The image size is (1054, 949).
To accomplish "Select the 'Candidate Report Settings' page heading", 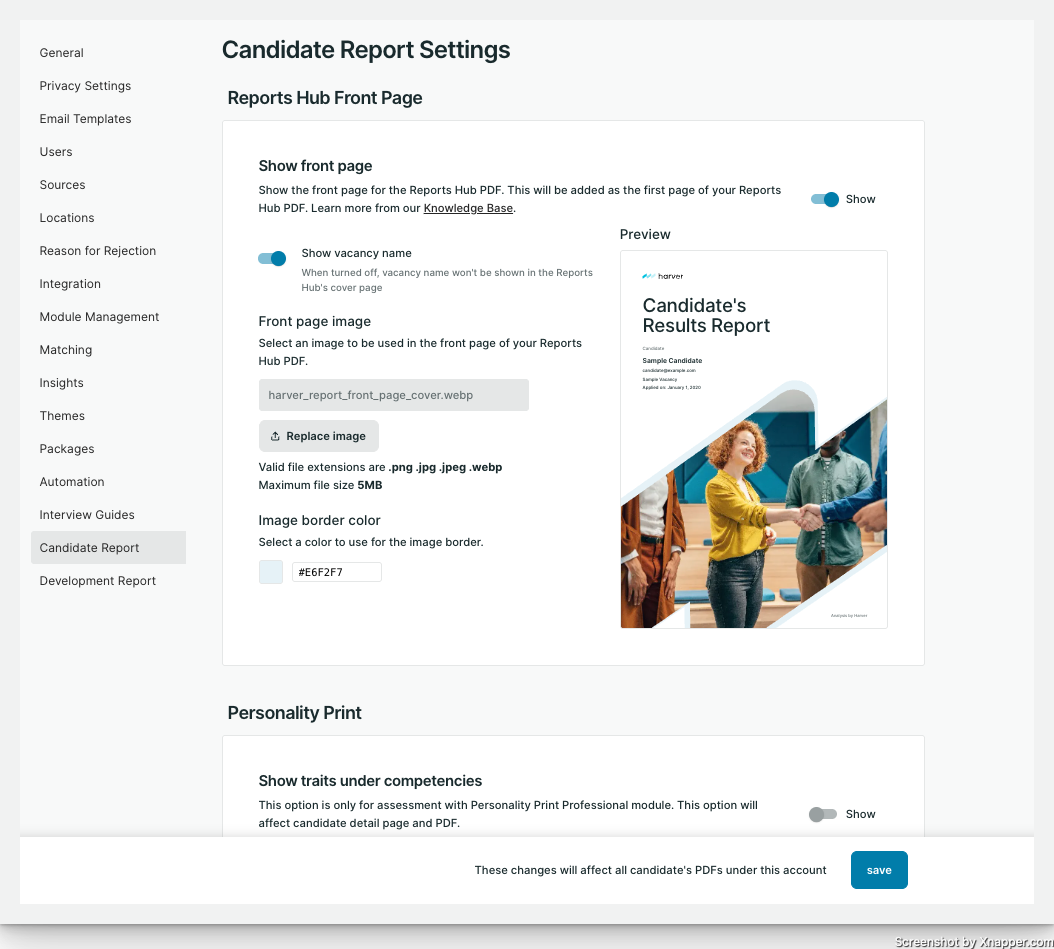I will pos(366,50).
